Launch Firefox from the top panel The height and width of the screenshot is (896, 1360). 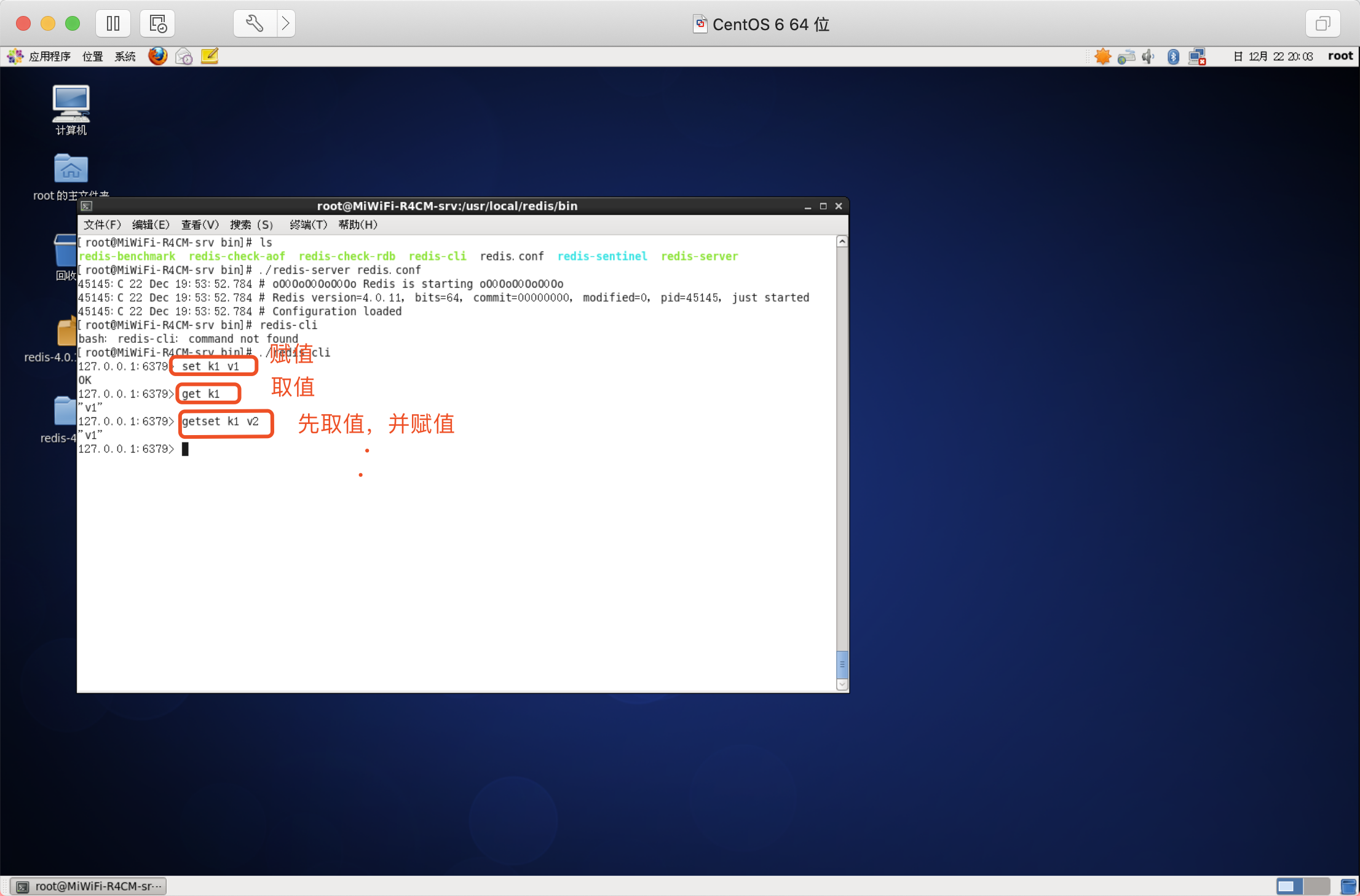(x=157, y=57)
